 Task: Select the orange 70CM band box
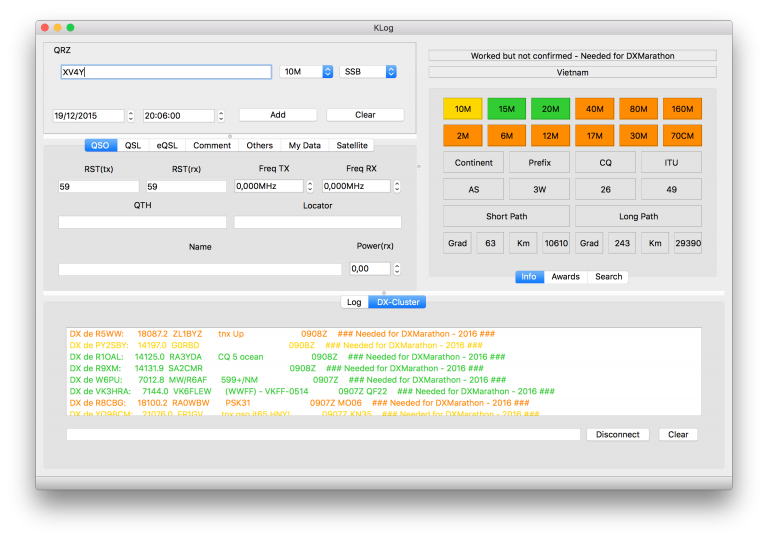(x=682, y=136)
